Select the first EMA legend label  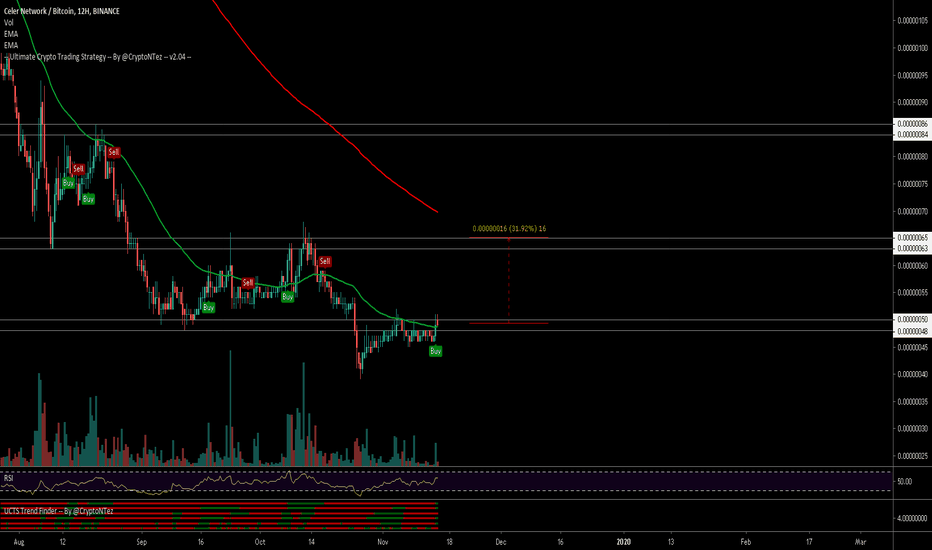(x=11, y=34)
